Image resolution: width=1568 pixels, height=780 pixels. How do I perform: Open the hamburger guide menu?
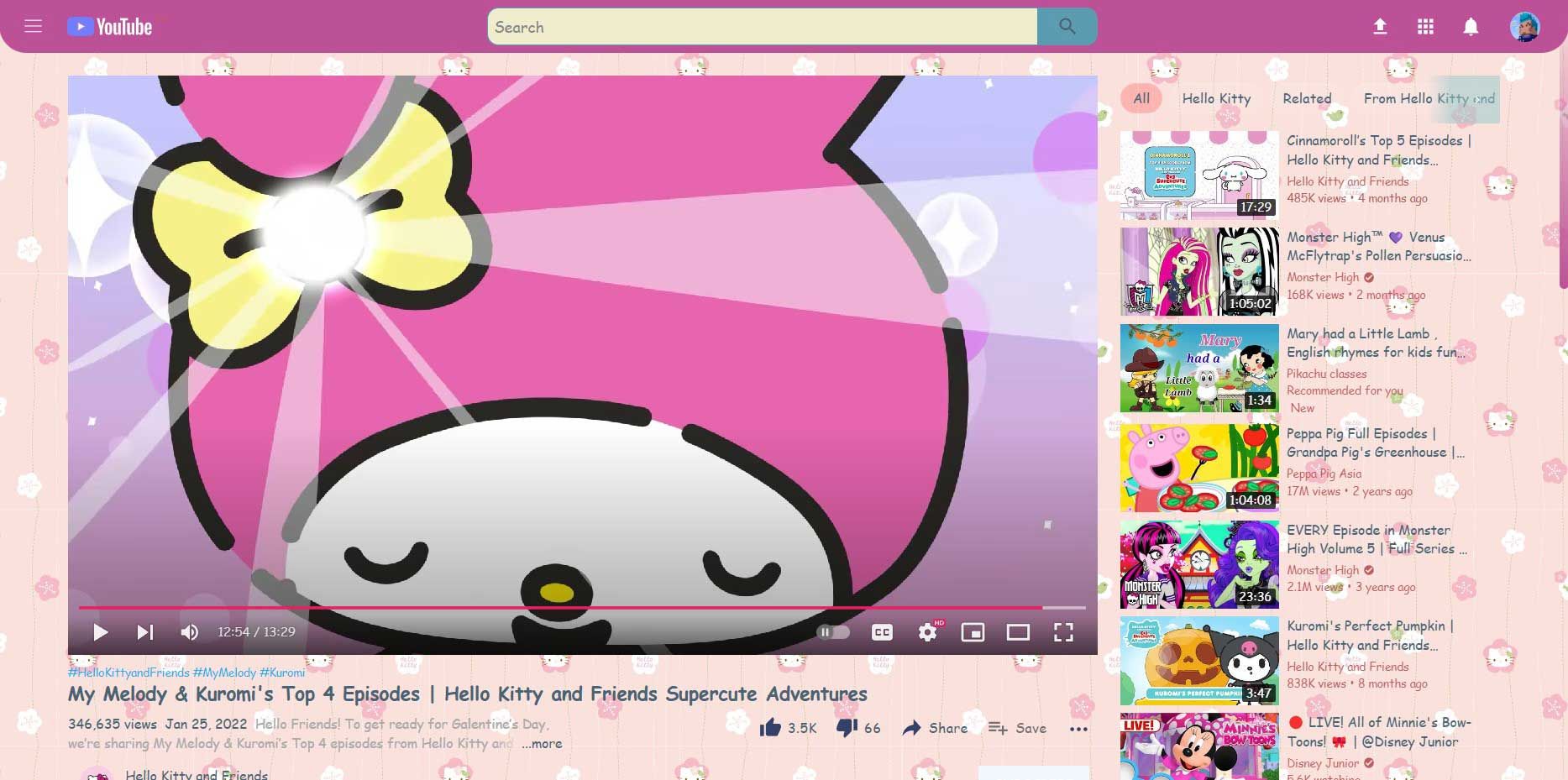tap(34, 26)
